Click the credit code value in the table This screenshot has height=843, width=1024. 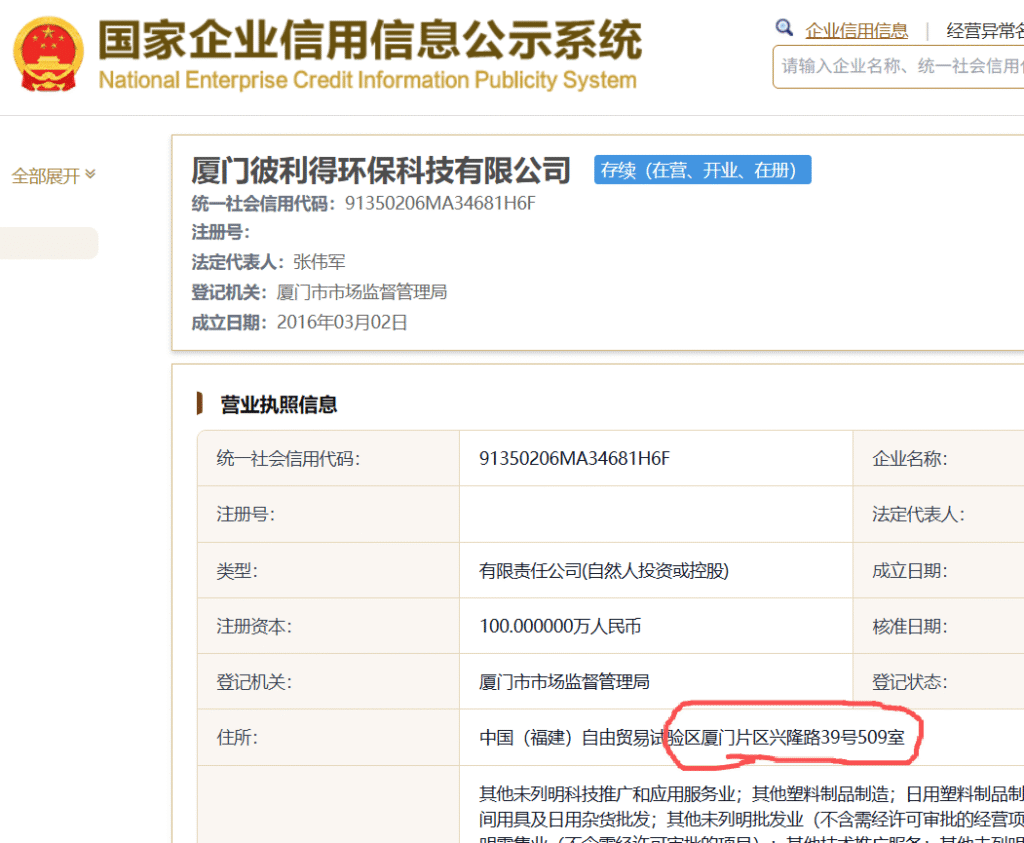point(575,458)
